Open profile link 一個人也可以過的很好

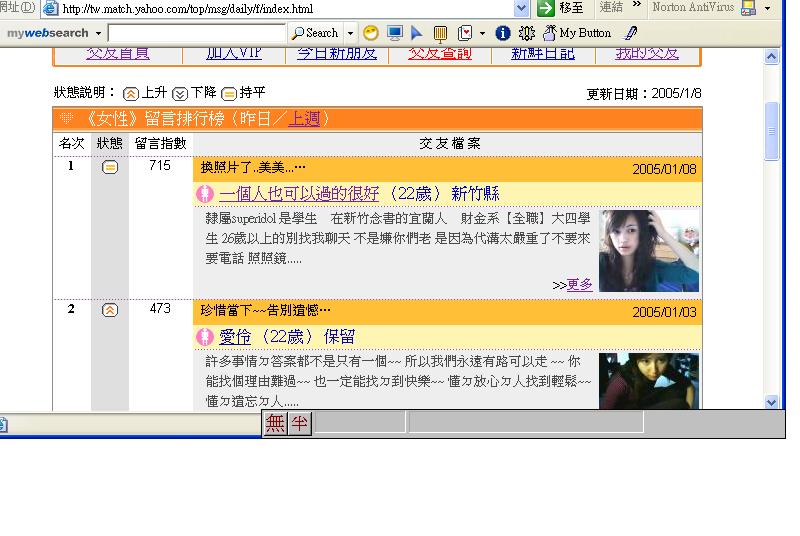coord(299,193)
